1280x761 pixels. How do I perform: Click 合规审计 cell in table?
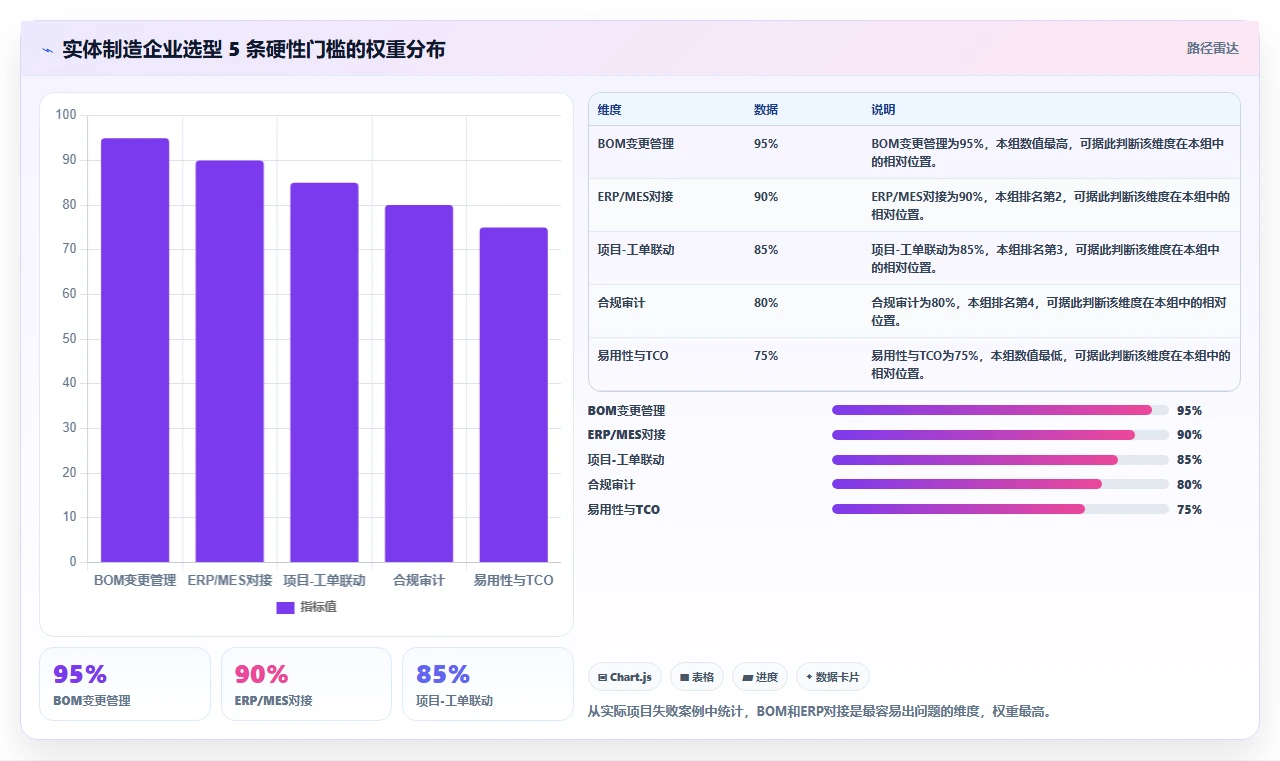pos(622,303)
